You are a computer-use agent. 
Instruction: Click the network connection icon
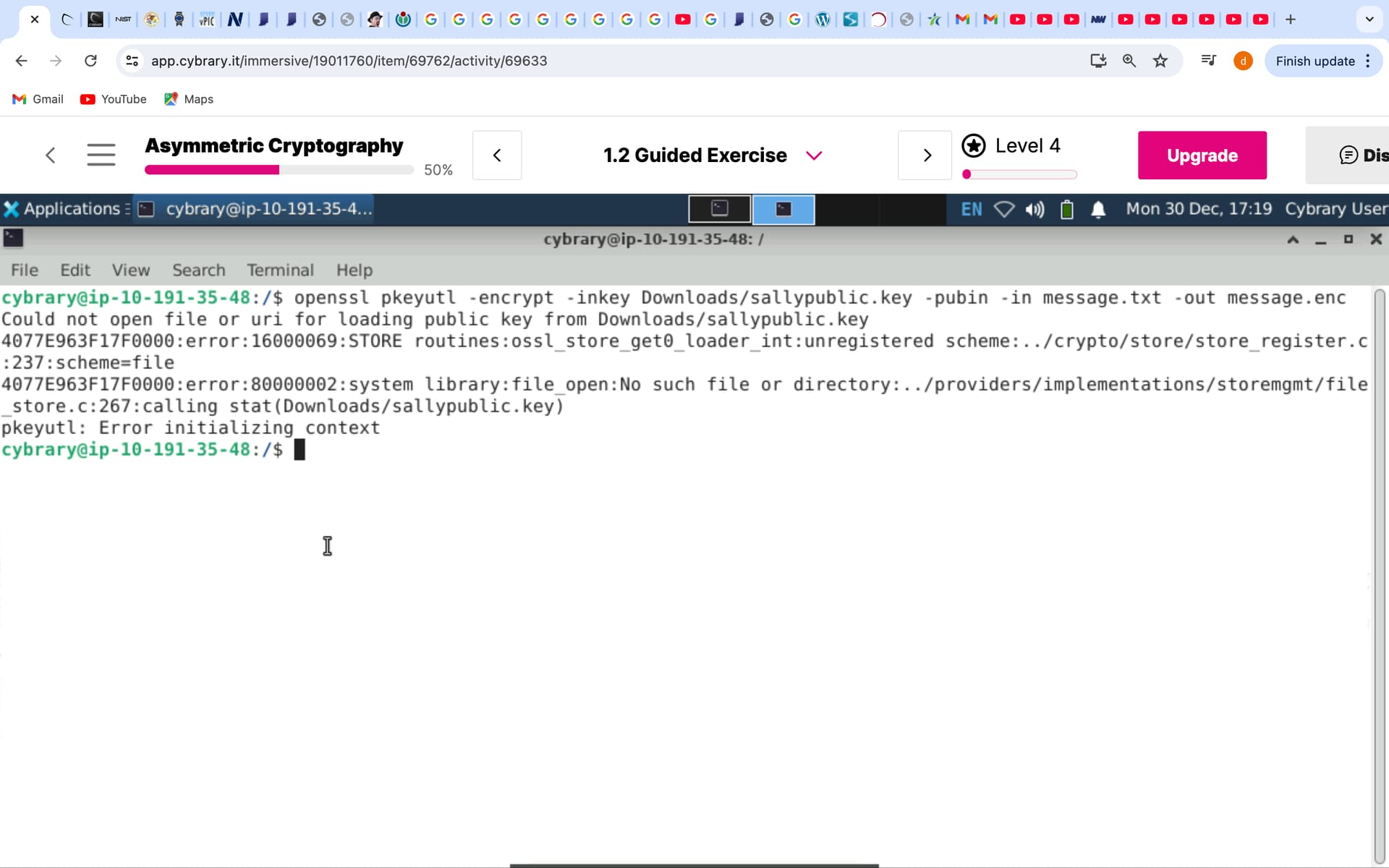point(1003,210)
